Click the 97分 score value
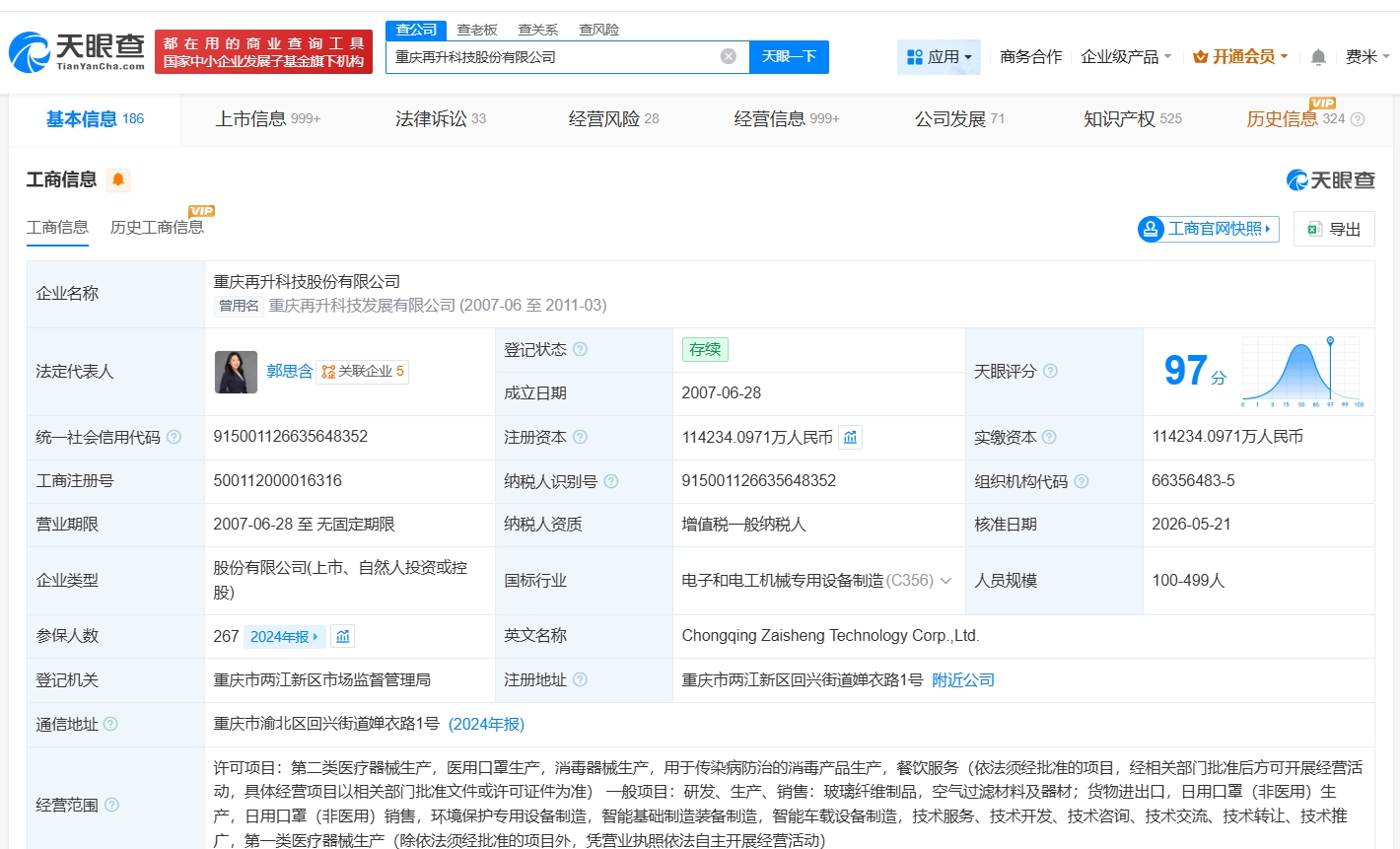The height and width of the screenshot is (849, 1400). (1195, 371)
